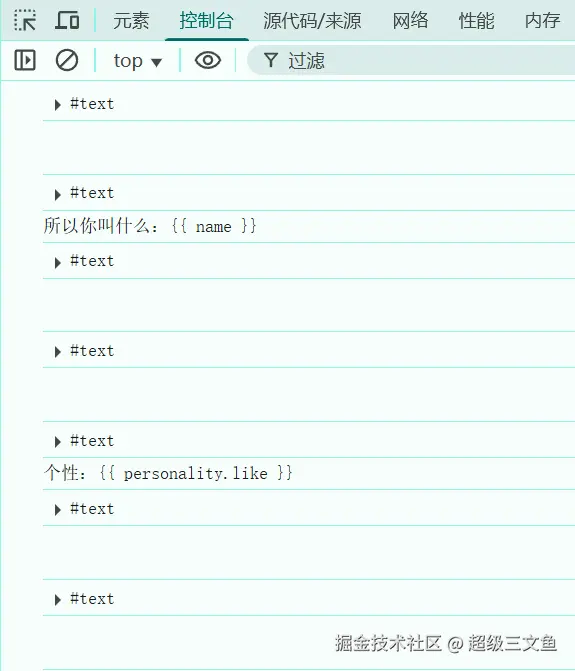Expand the last #text node

click(x=58, y=600)
